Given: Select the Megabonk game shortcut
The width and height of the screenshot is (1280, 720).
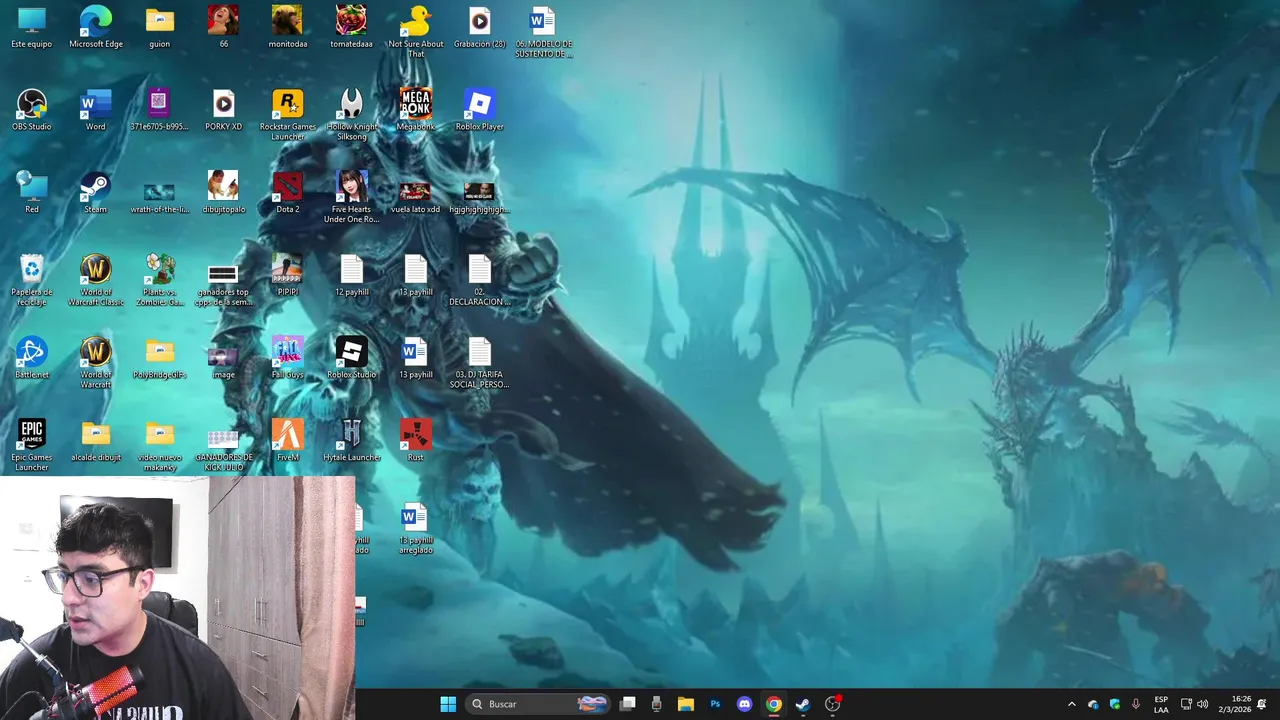Looking at the screenshot, I should point(415,110).
